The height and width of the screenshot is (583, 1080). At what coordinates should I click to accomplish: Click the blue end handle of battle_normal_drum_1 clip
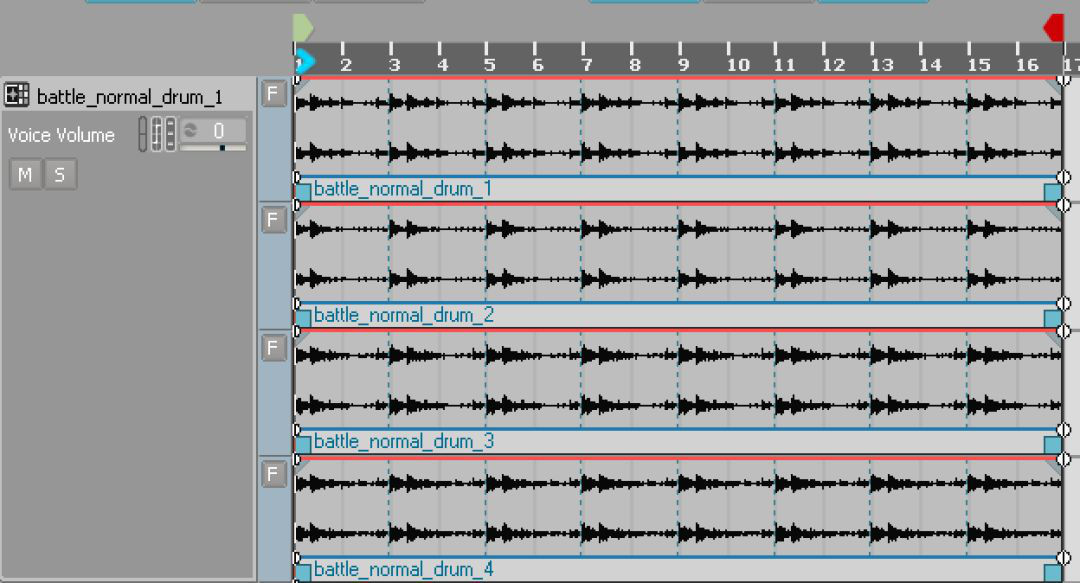1052,191
